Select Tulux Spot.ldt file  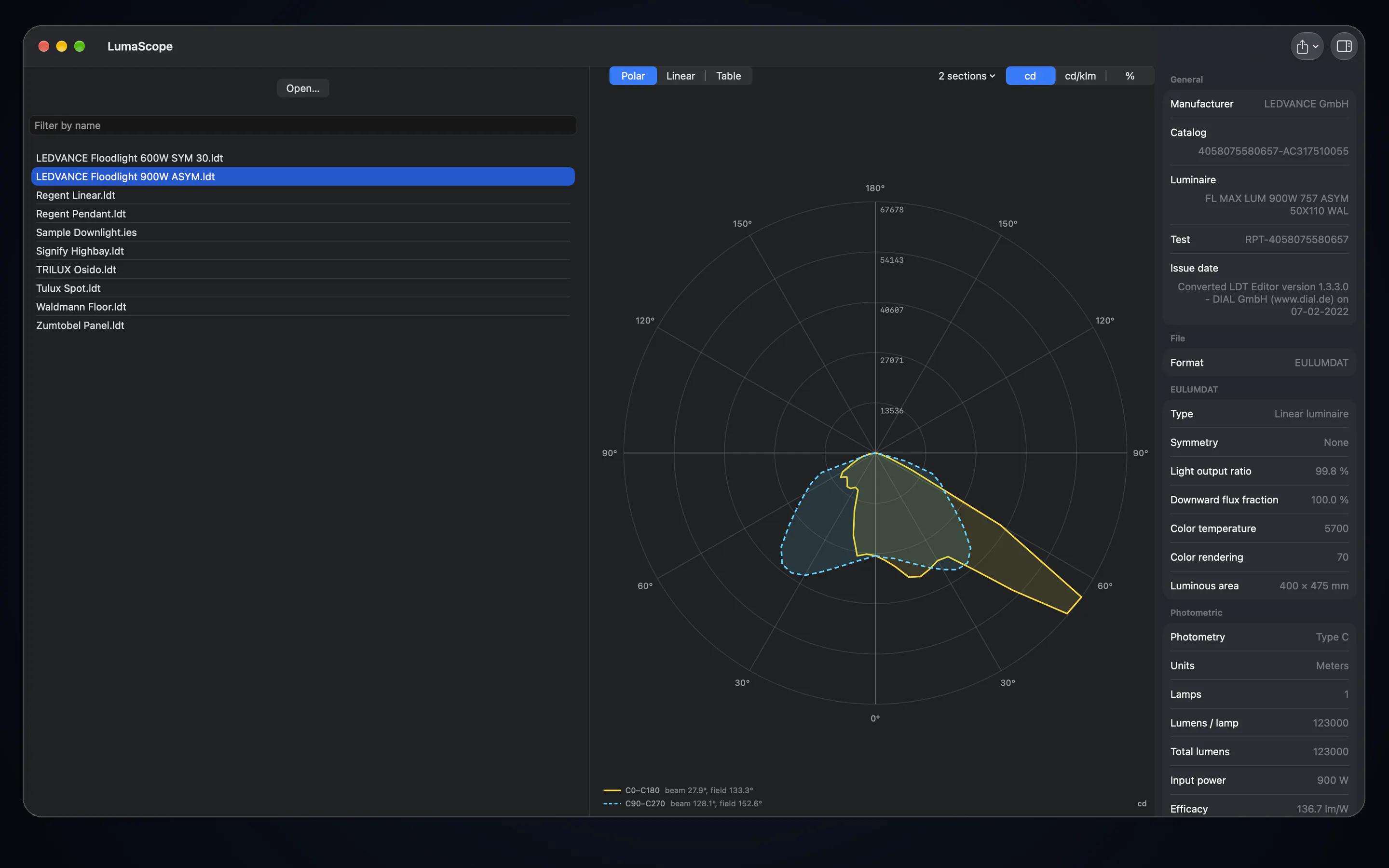click(303, 288)
